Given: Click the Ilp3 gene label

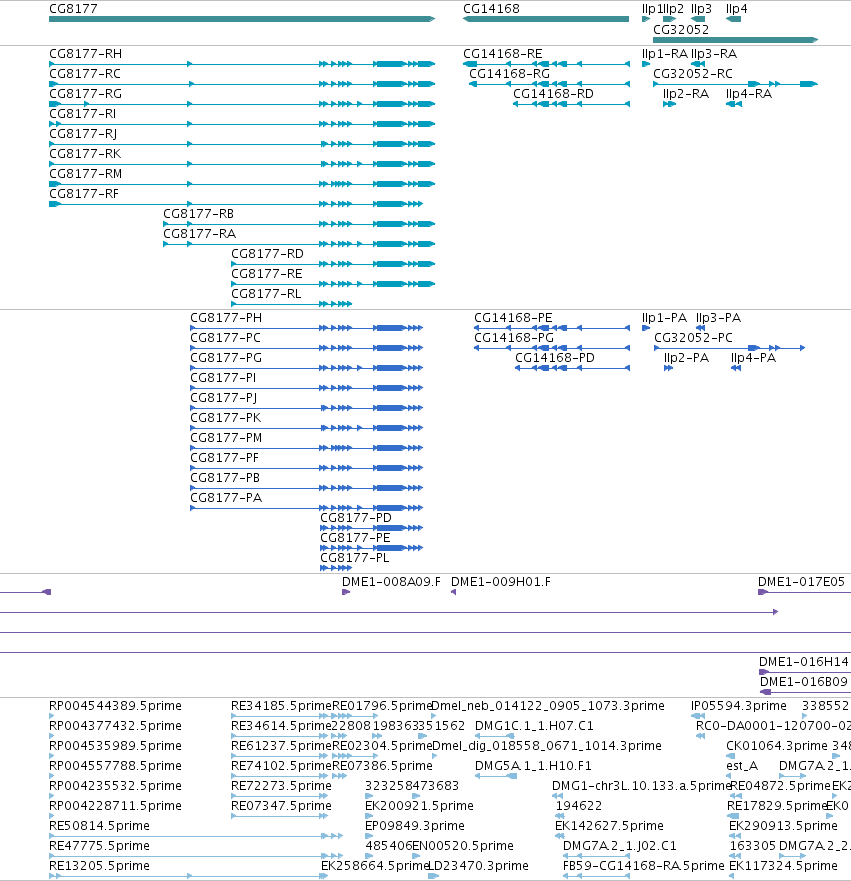Looking at the screenshot, I should [701, 8].
